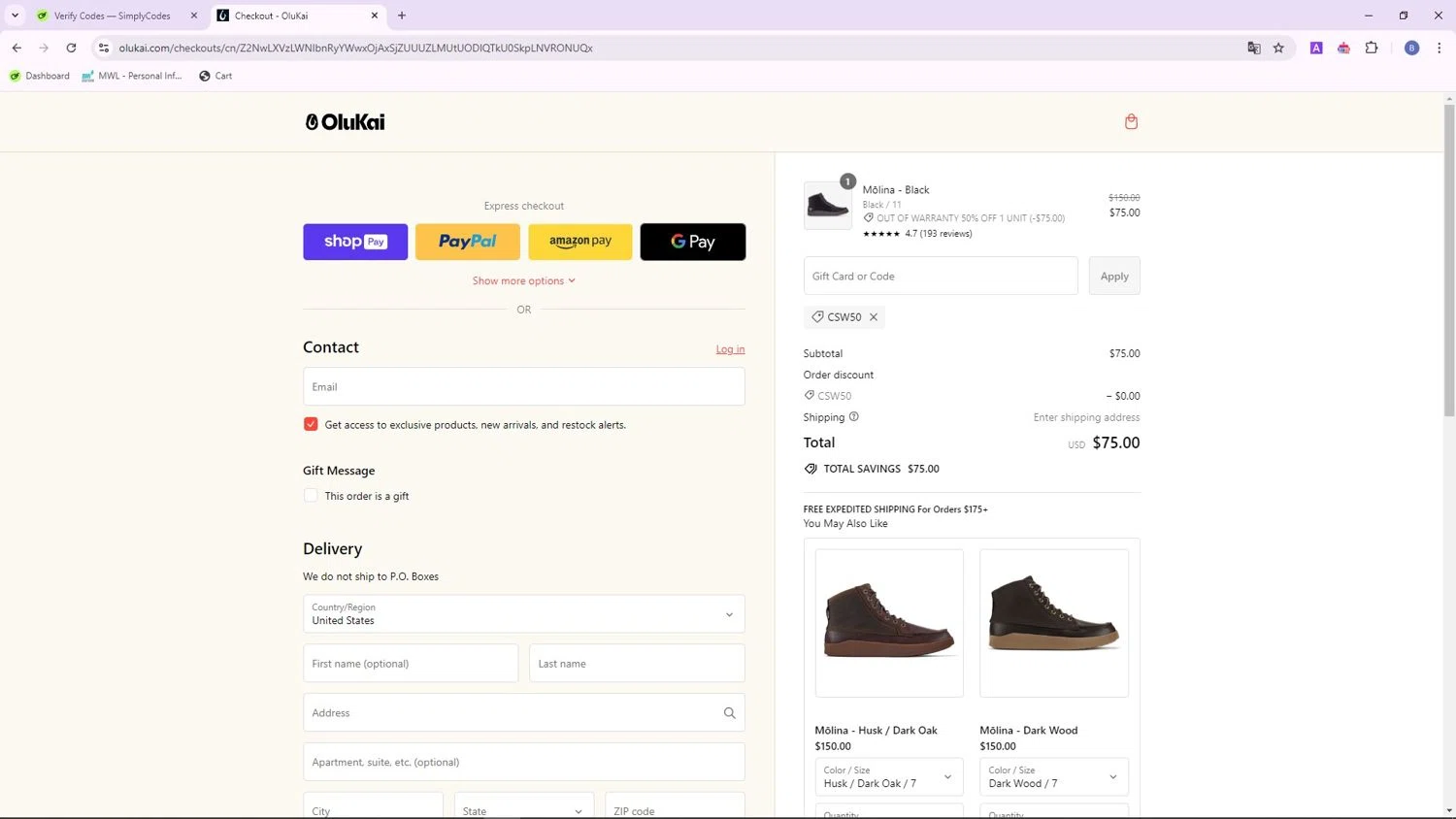1456x819 pixels.
Task: Pay with PayPal button
Action: tap(468, 242)
